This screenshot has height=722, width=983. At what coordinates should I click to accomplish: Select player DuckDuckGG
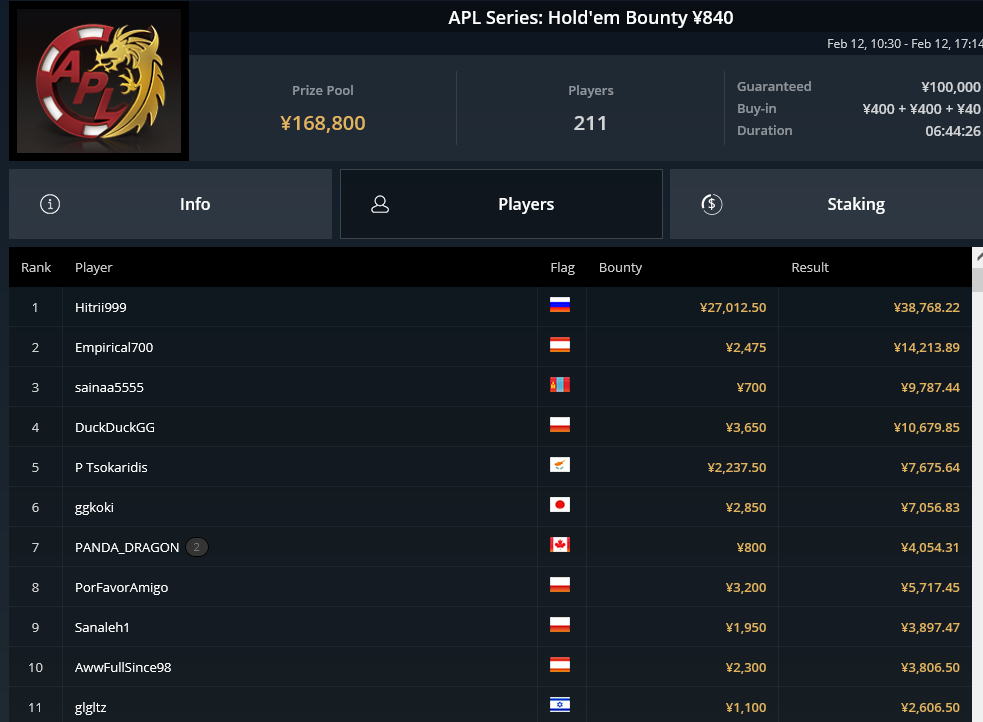pos(115,427)
